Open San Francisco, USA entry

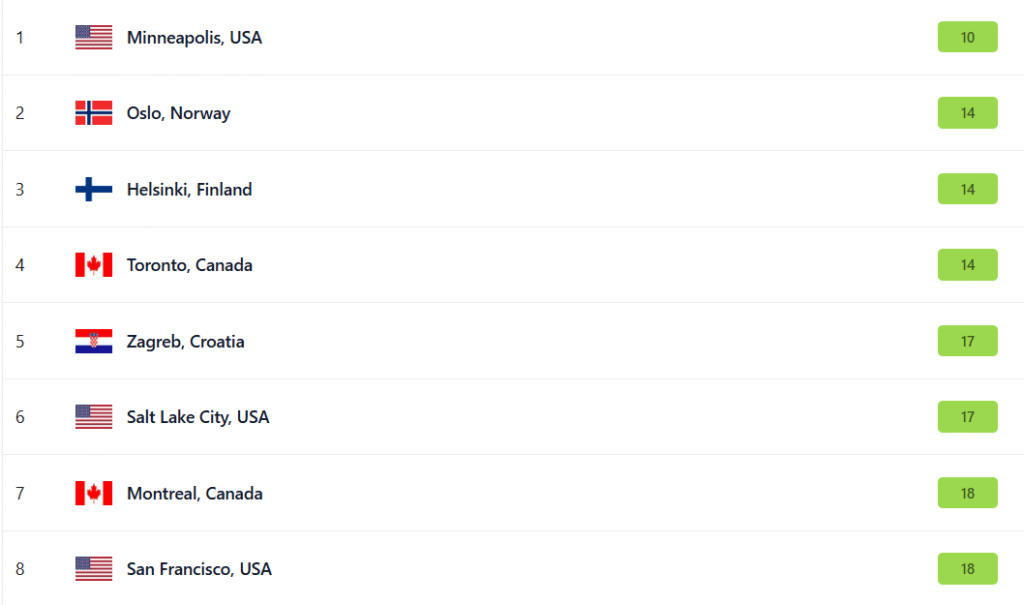pos(199,569)
